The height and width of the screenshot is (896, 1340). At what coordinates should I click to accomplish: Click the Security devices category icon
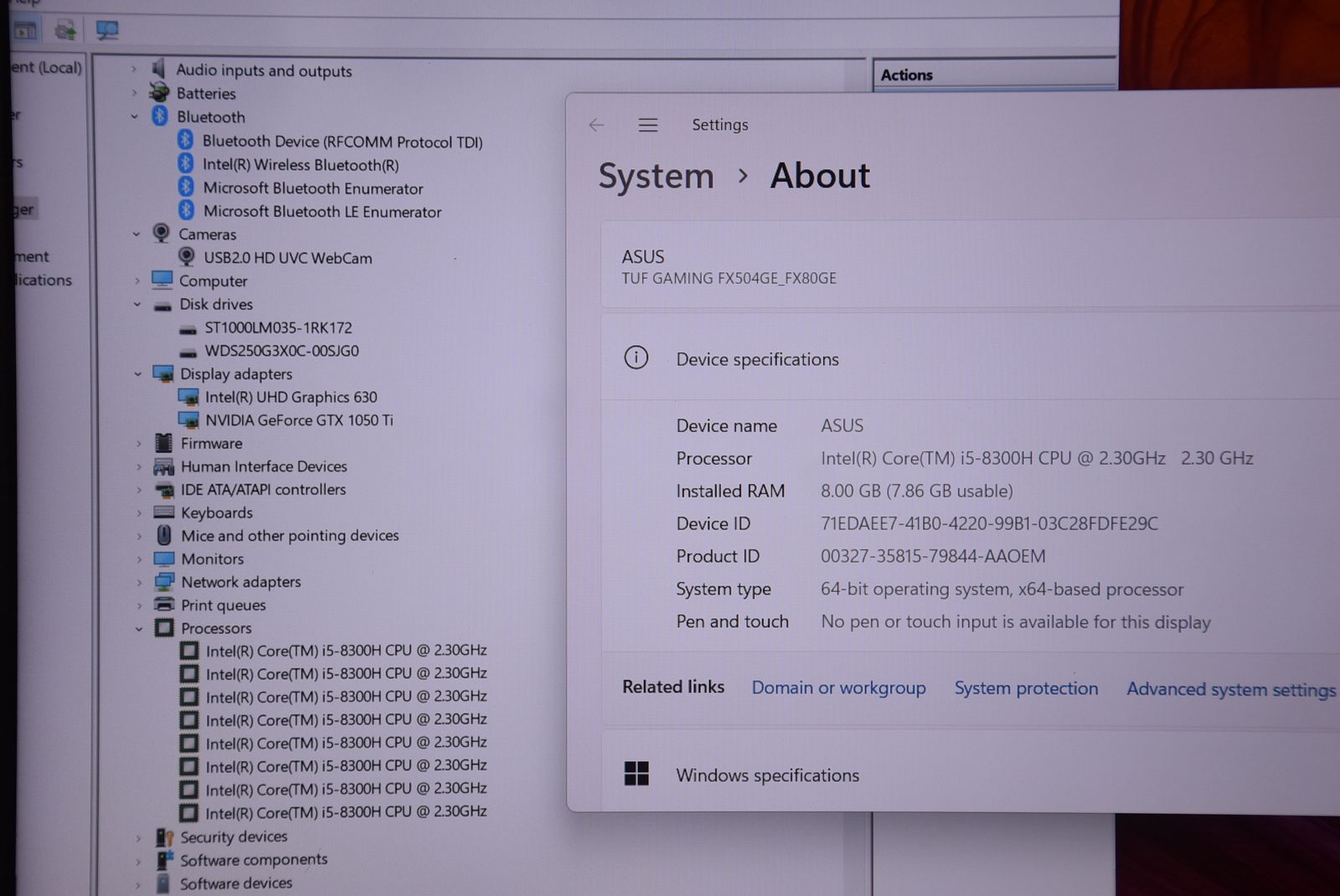(x=164, y=837)
